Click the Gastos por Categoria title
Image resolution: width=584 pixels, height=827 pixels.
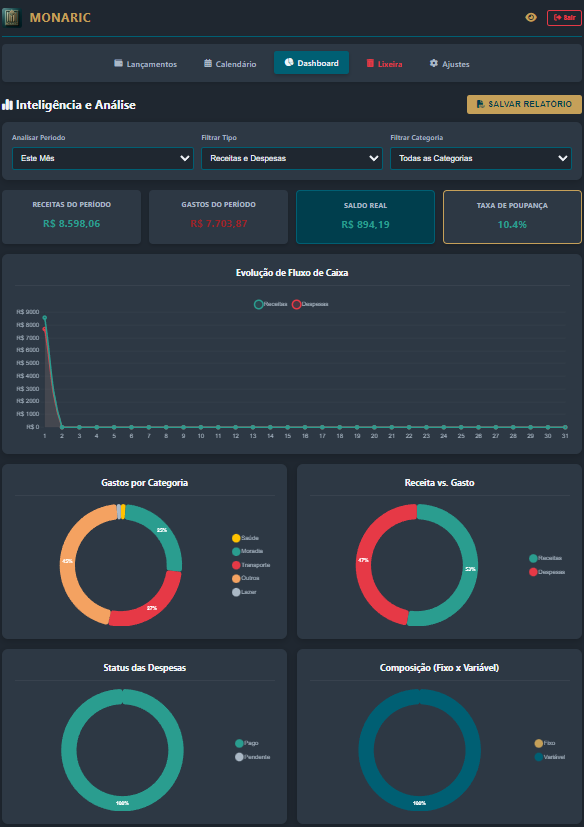click(x=145, y=483)
